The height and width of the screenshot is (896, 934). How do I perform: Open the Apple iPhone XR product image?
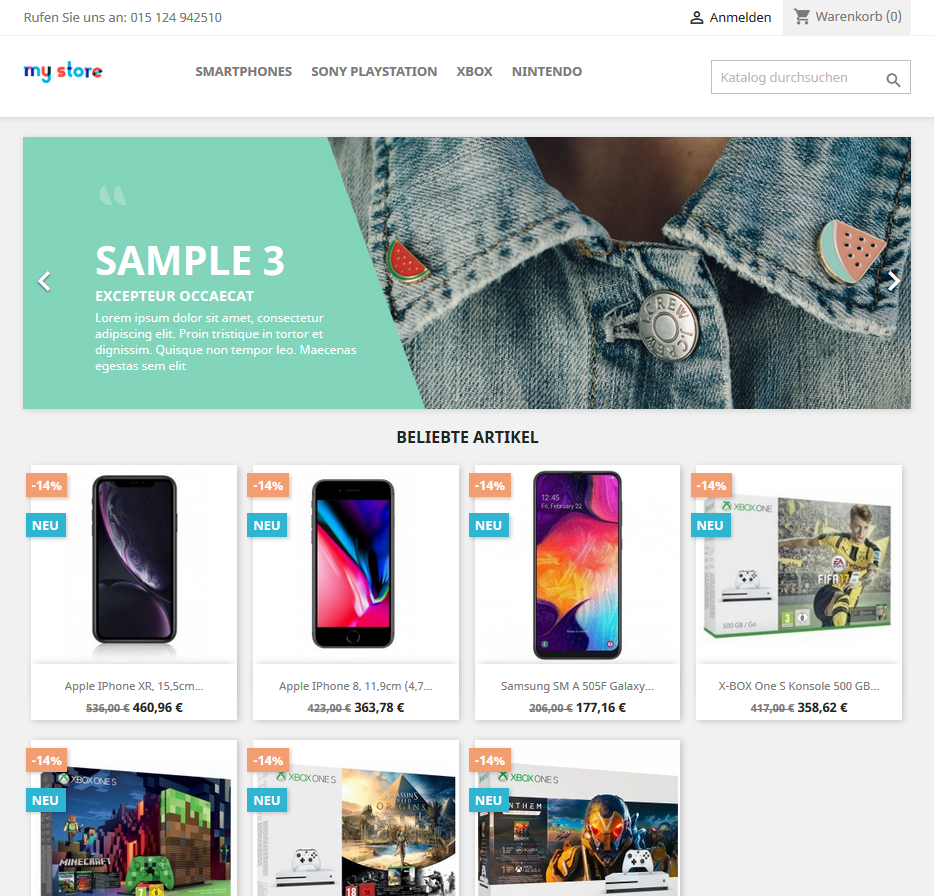134,564
